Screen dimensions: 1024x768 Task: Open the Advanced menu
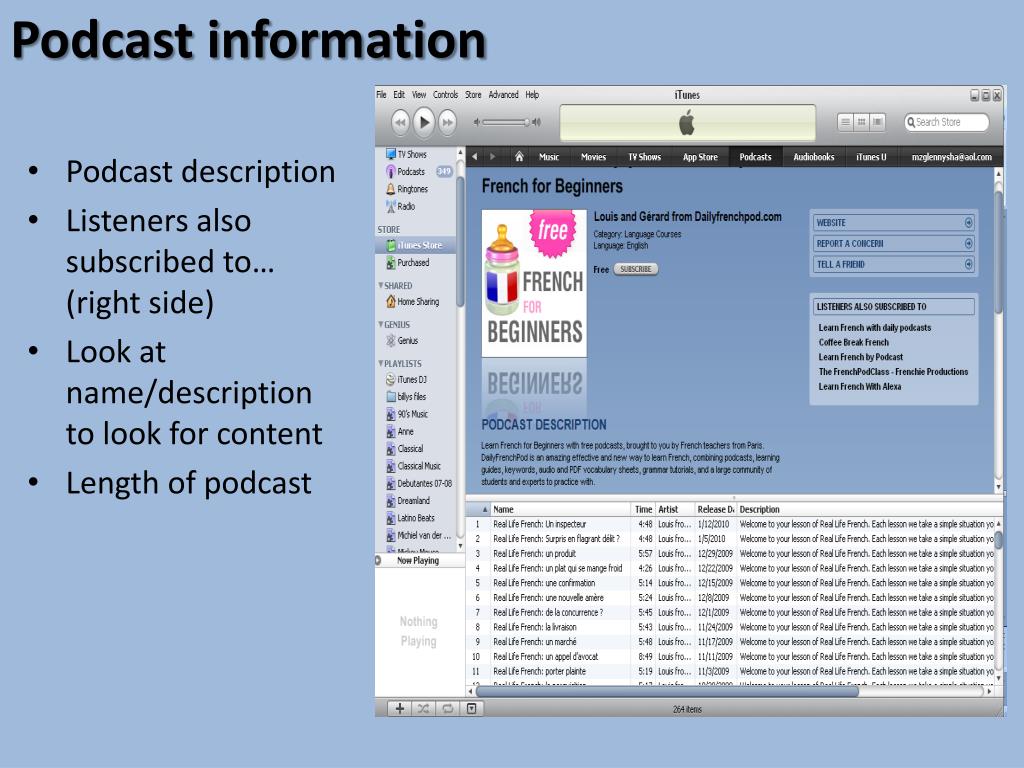click(504, 95)
